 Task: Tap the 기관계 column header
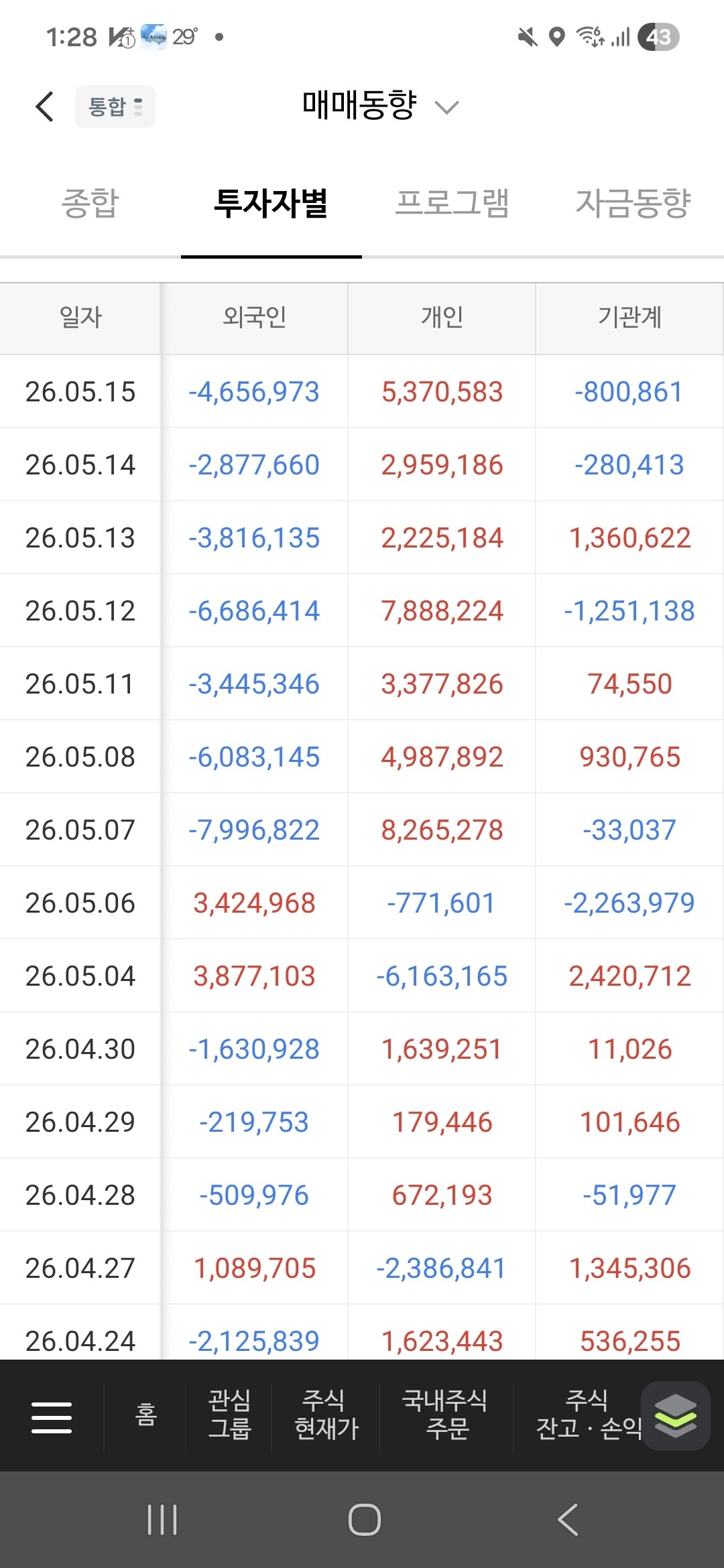(x=629, y=318)
